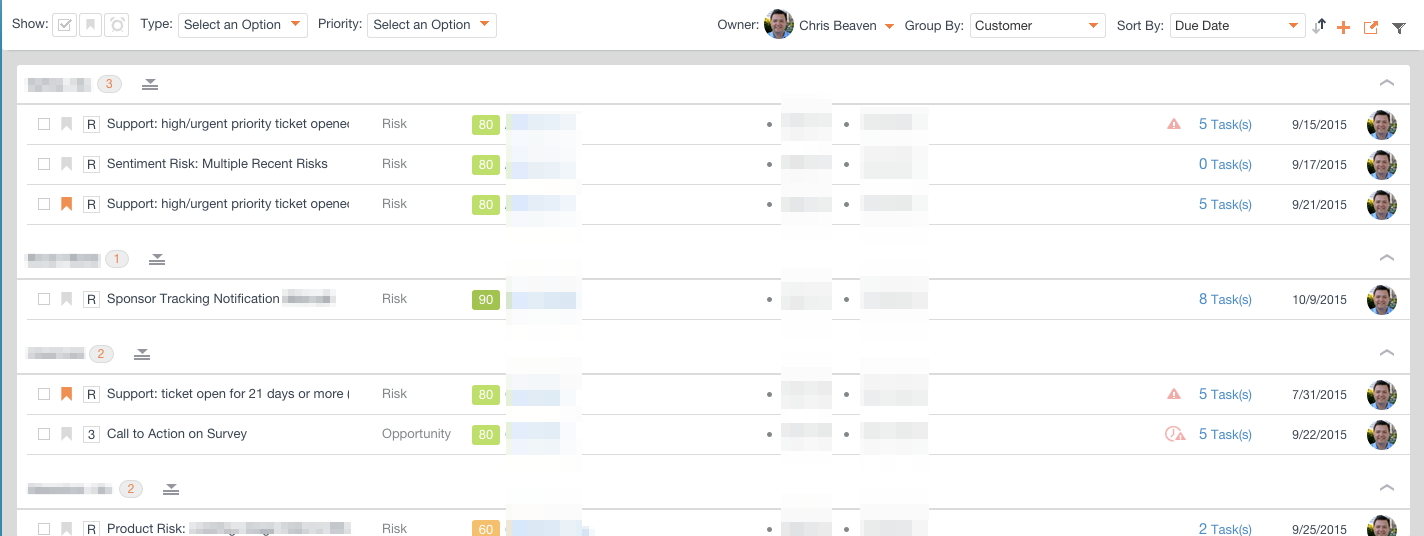Add a new item with the plus icon
Screen dimensions: 1424x536
[1343, 27]
